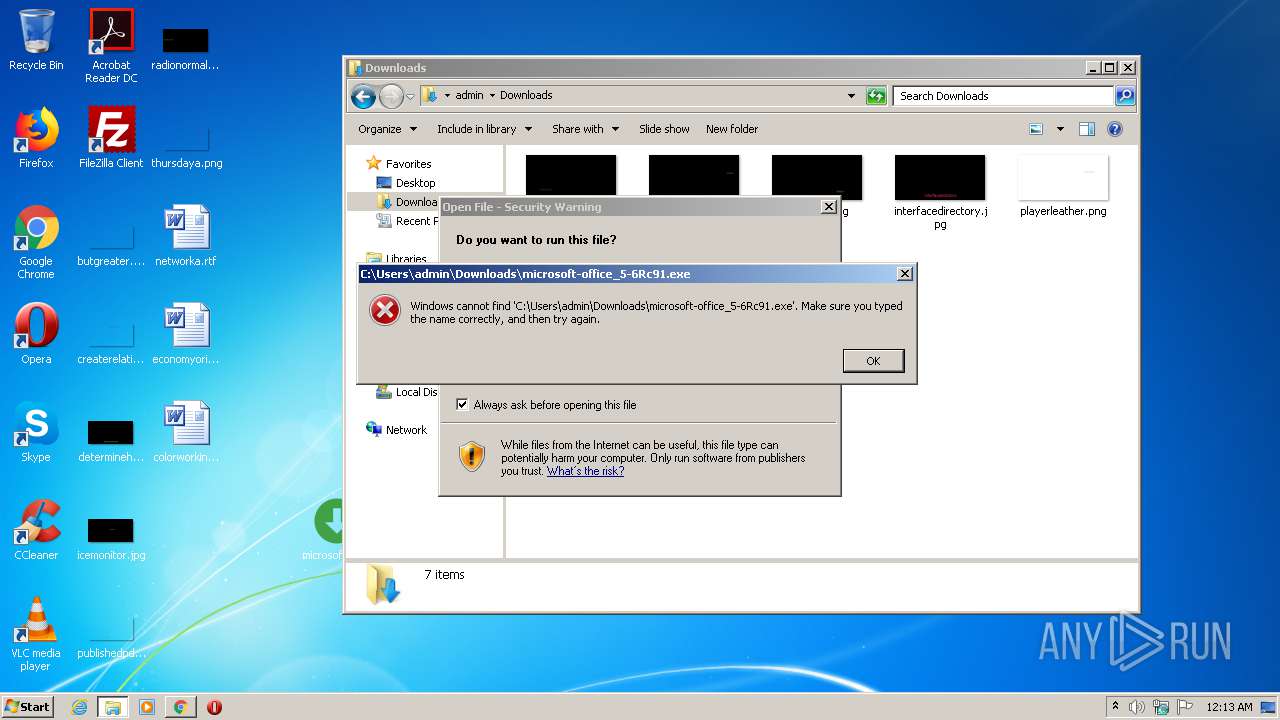Uncheck Always ask before opening this file
1280x720 pixels.
462,405
